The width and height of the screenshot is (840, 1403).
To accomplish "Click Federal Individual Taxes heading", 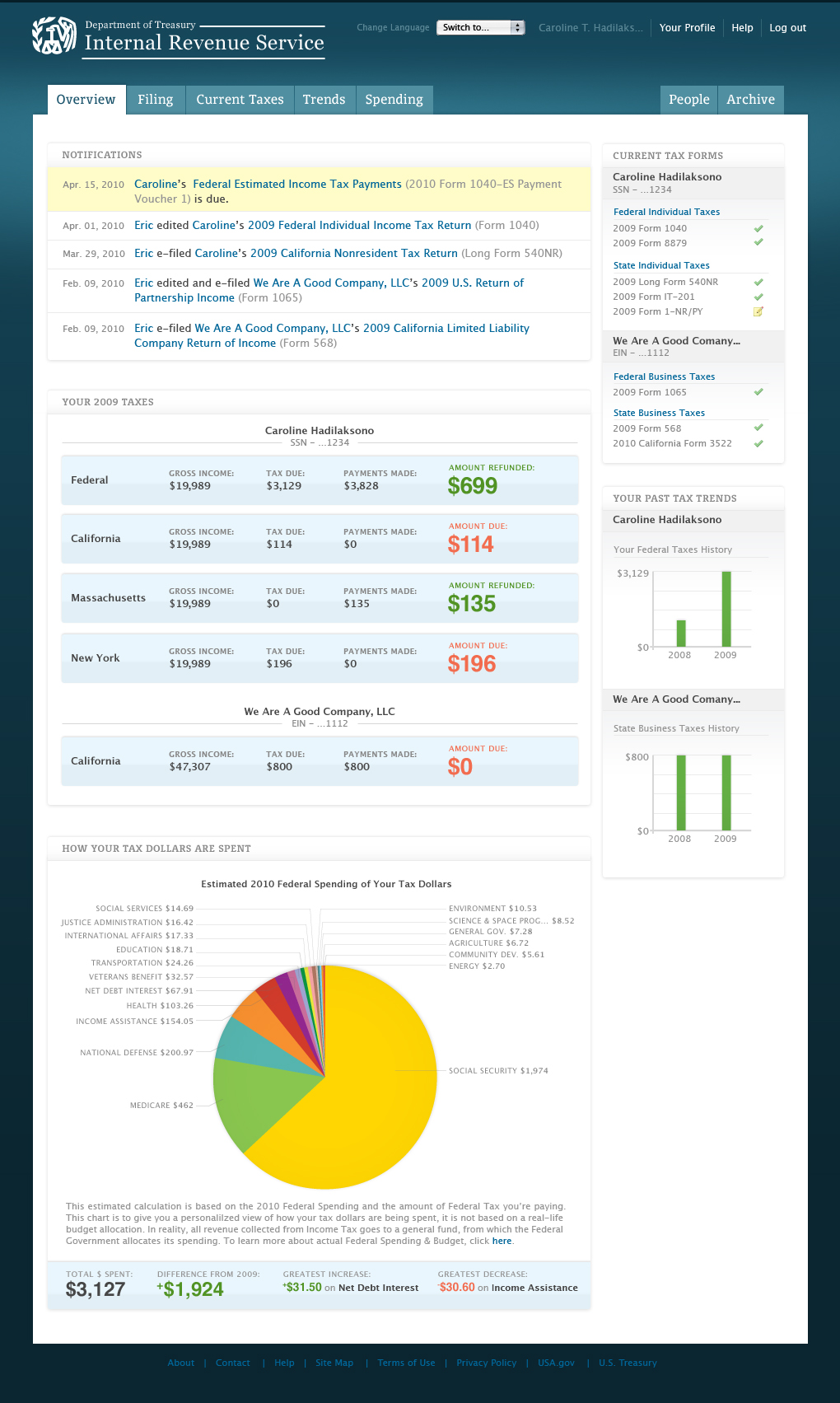I will tap(666, 212).
